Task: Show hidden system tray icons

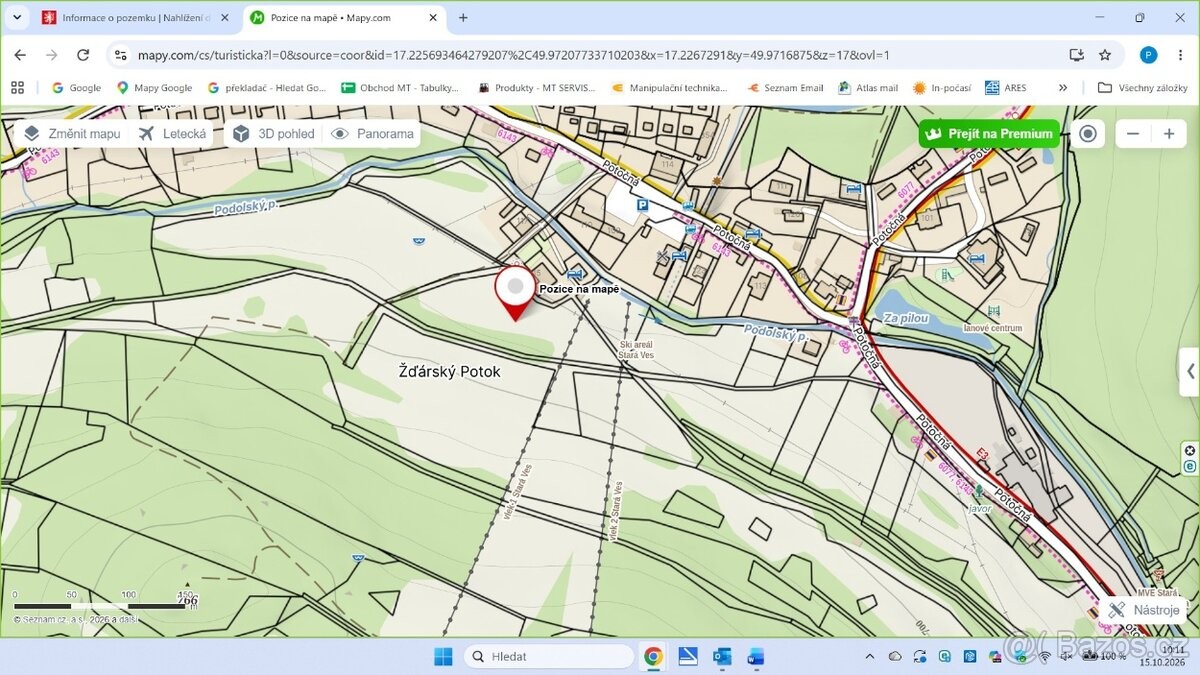Action: click(868, 656)
